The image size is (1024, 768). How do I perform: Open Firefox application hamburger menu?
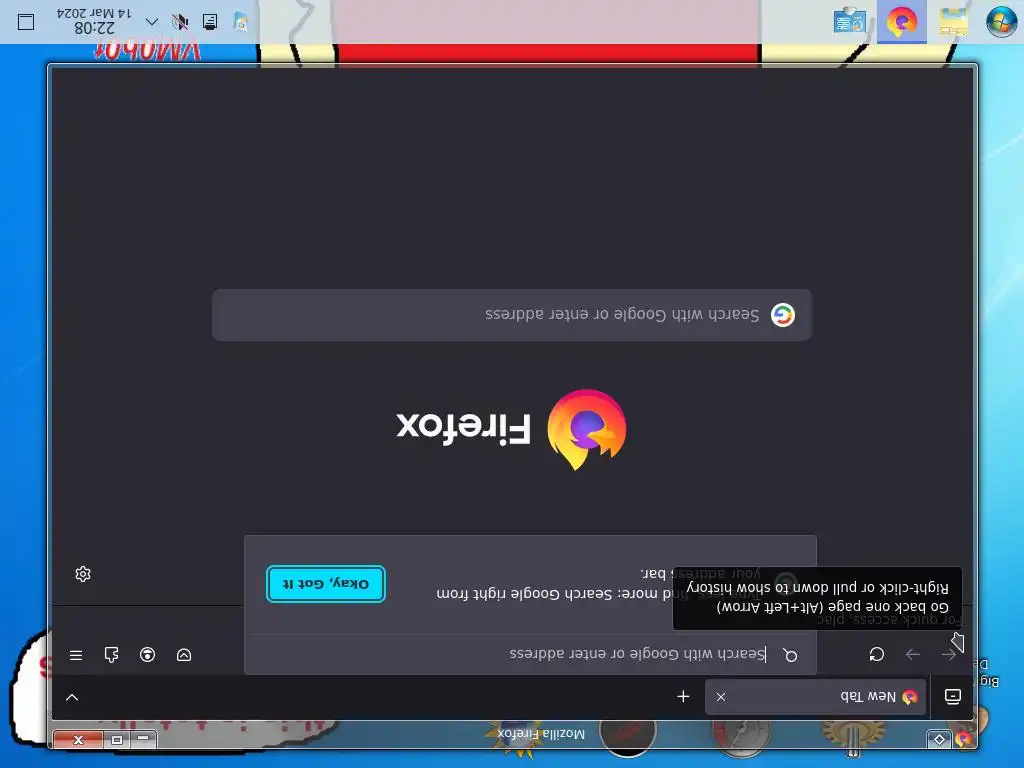point(76,655)
